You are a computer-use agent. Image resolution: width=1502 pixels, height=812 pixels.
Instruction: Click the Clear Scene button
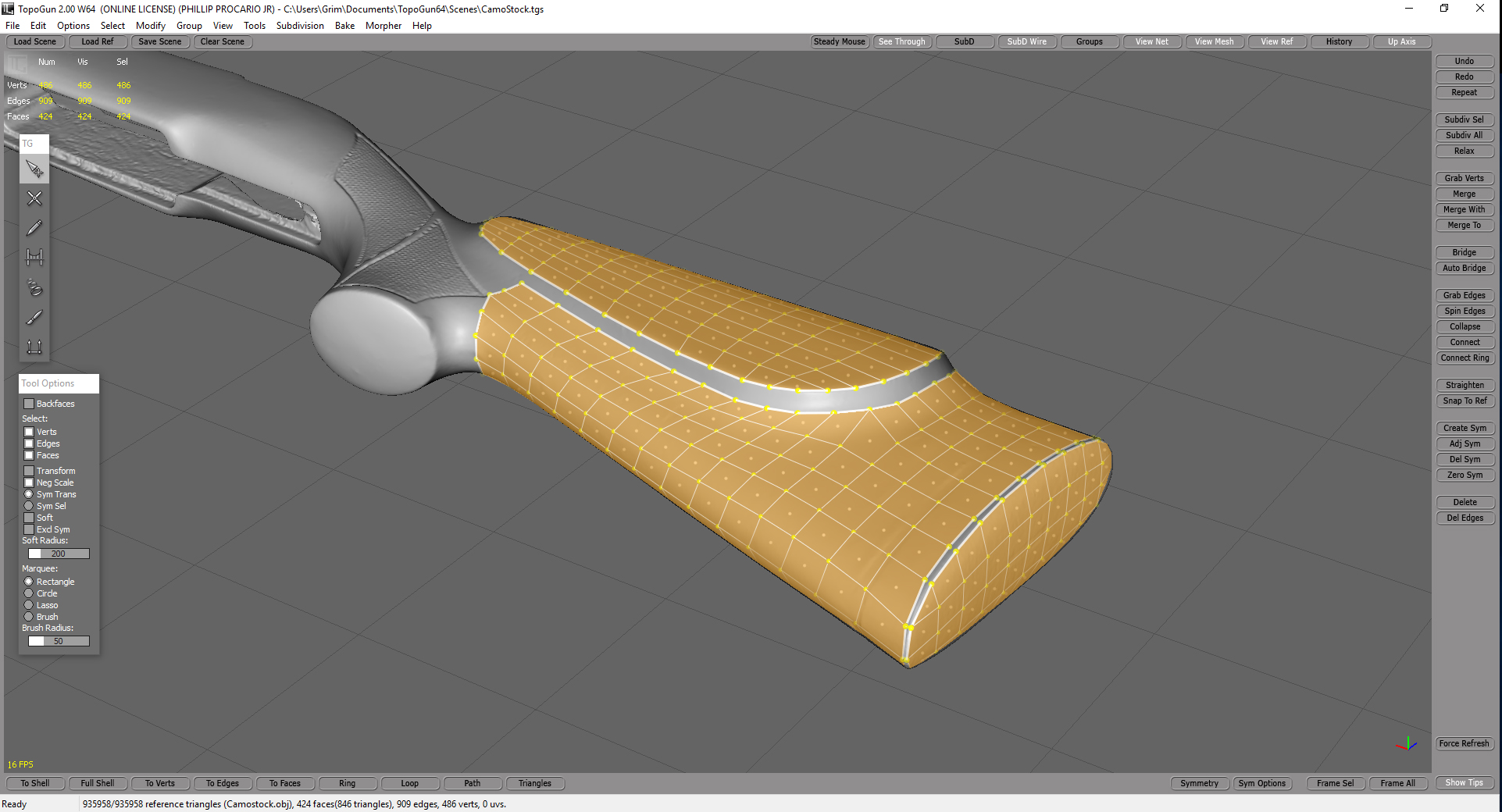click(x=223, y=41)
